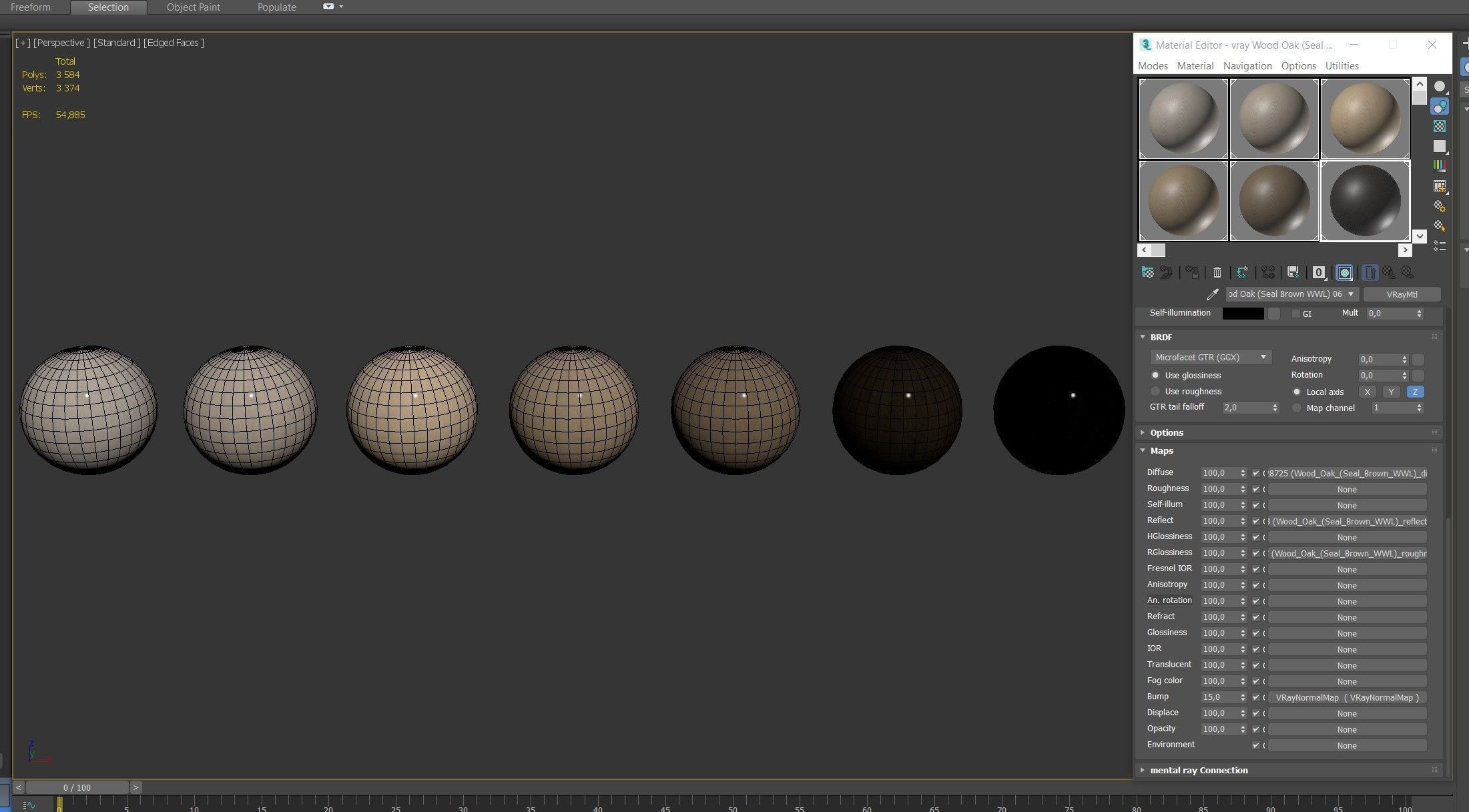This screenshot has width=1469, height=812.
Task: Toggle the Backlight icon in side toolbar
Action: pyautogui.click(x=1440, y=107)
